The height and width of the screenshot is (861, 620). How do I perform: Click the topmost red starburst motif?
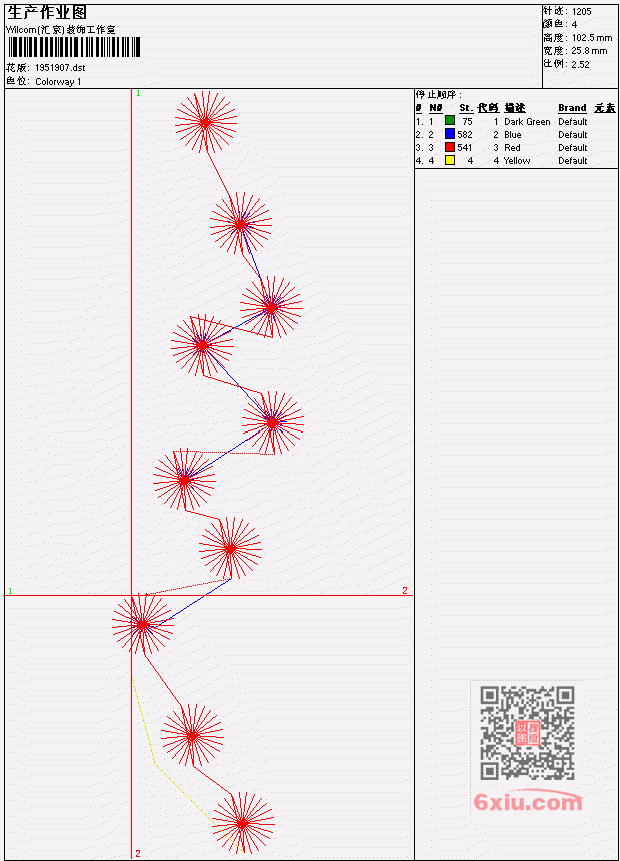206,122
